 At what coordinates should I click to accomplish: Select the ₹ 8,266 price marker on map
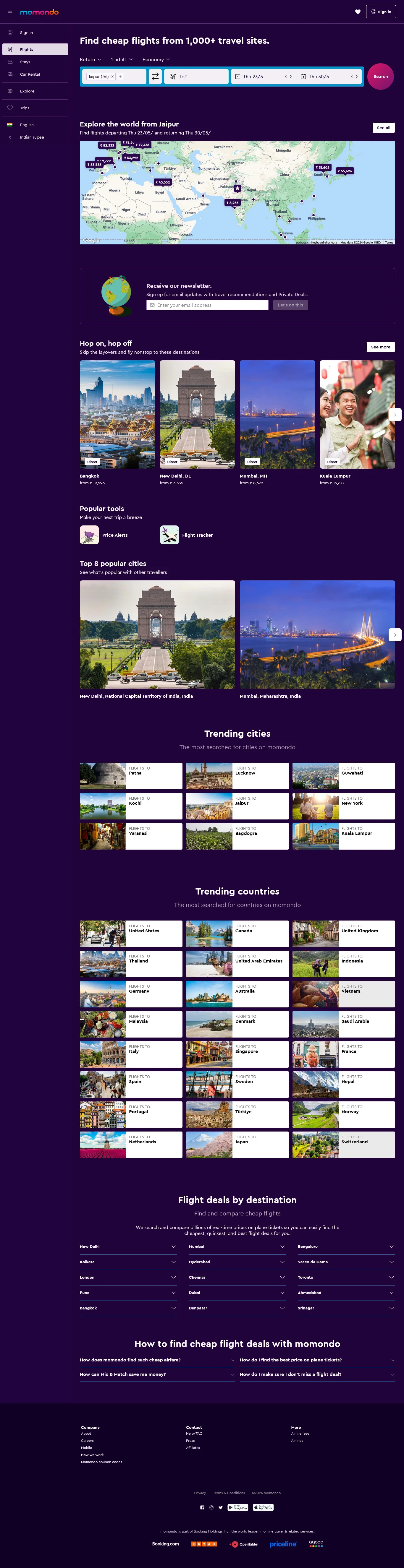[233, 203]
